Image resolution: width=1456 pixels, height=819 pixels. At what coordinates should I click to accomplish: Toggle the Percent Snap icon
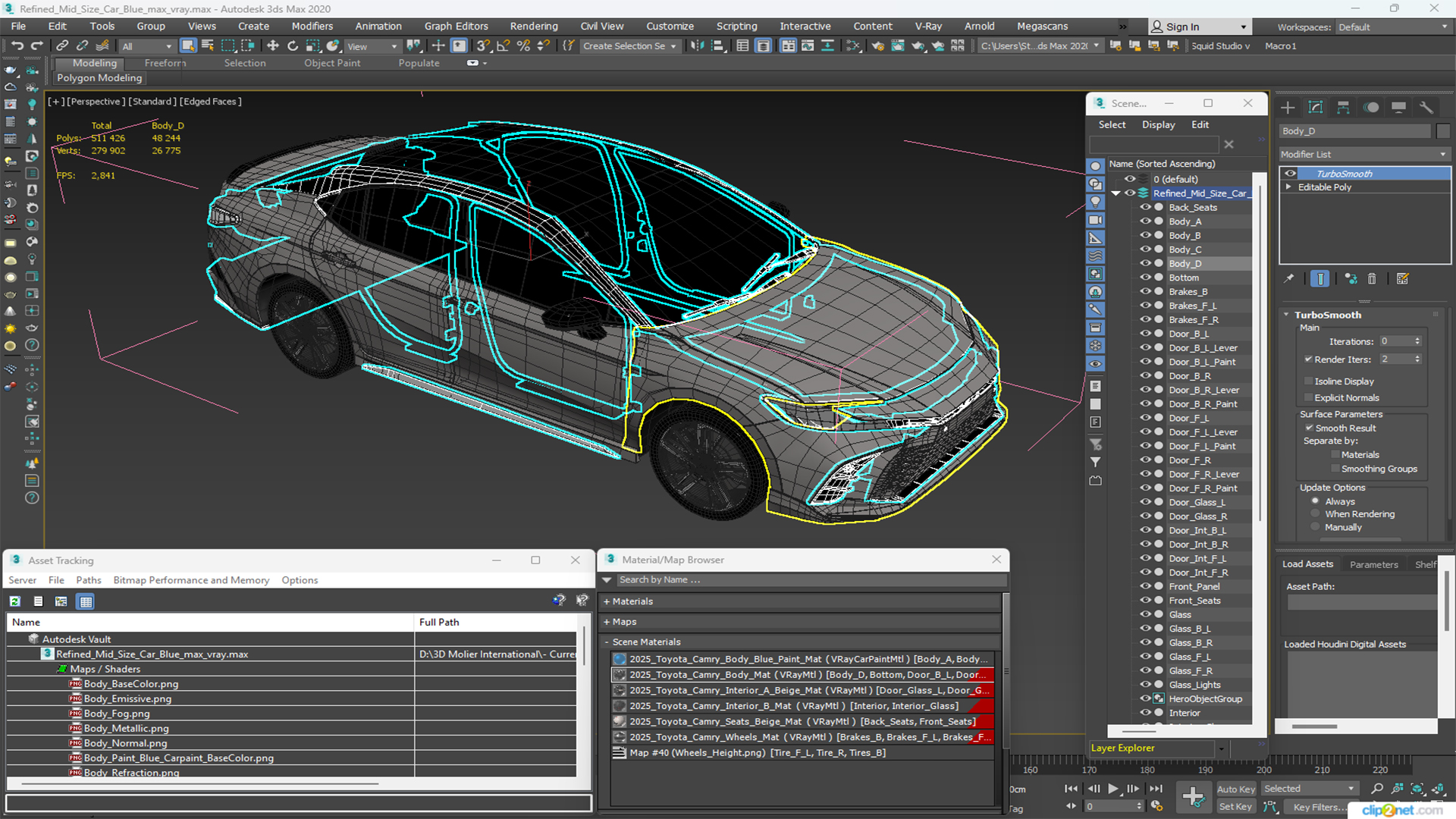[523, 46]
